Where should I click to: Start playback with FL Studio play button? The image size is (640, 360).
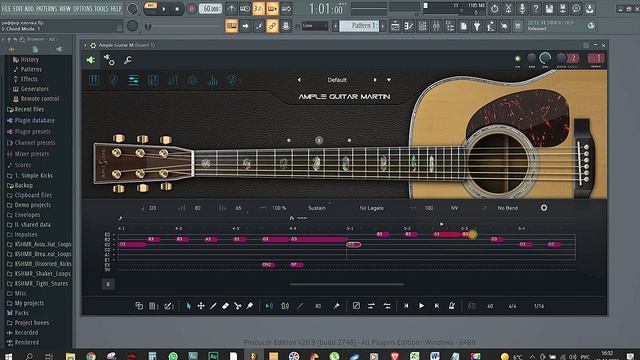point(164,9)
